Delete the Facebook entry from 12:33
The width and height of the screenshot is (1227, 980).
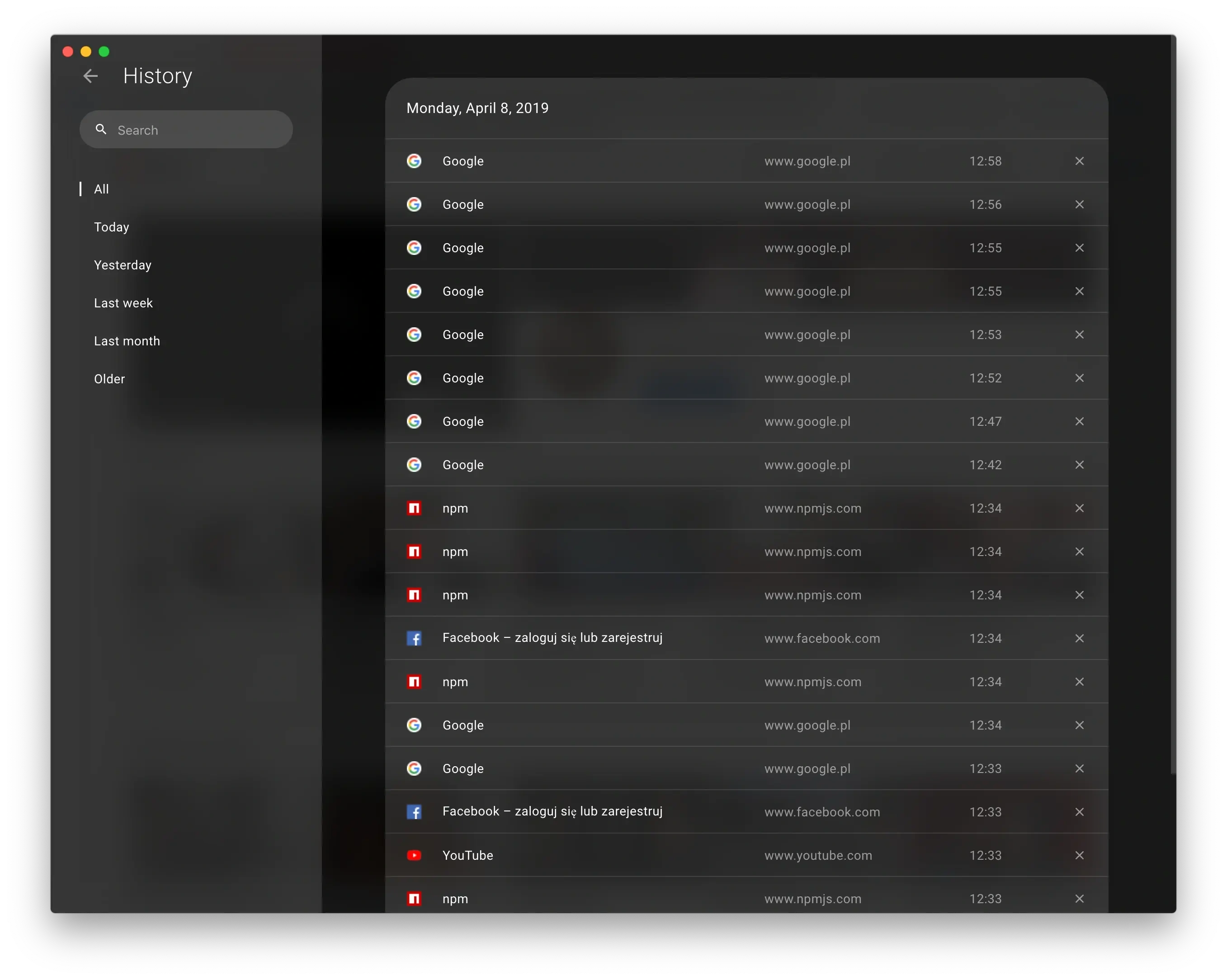click(x=1079, y=812)
